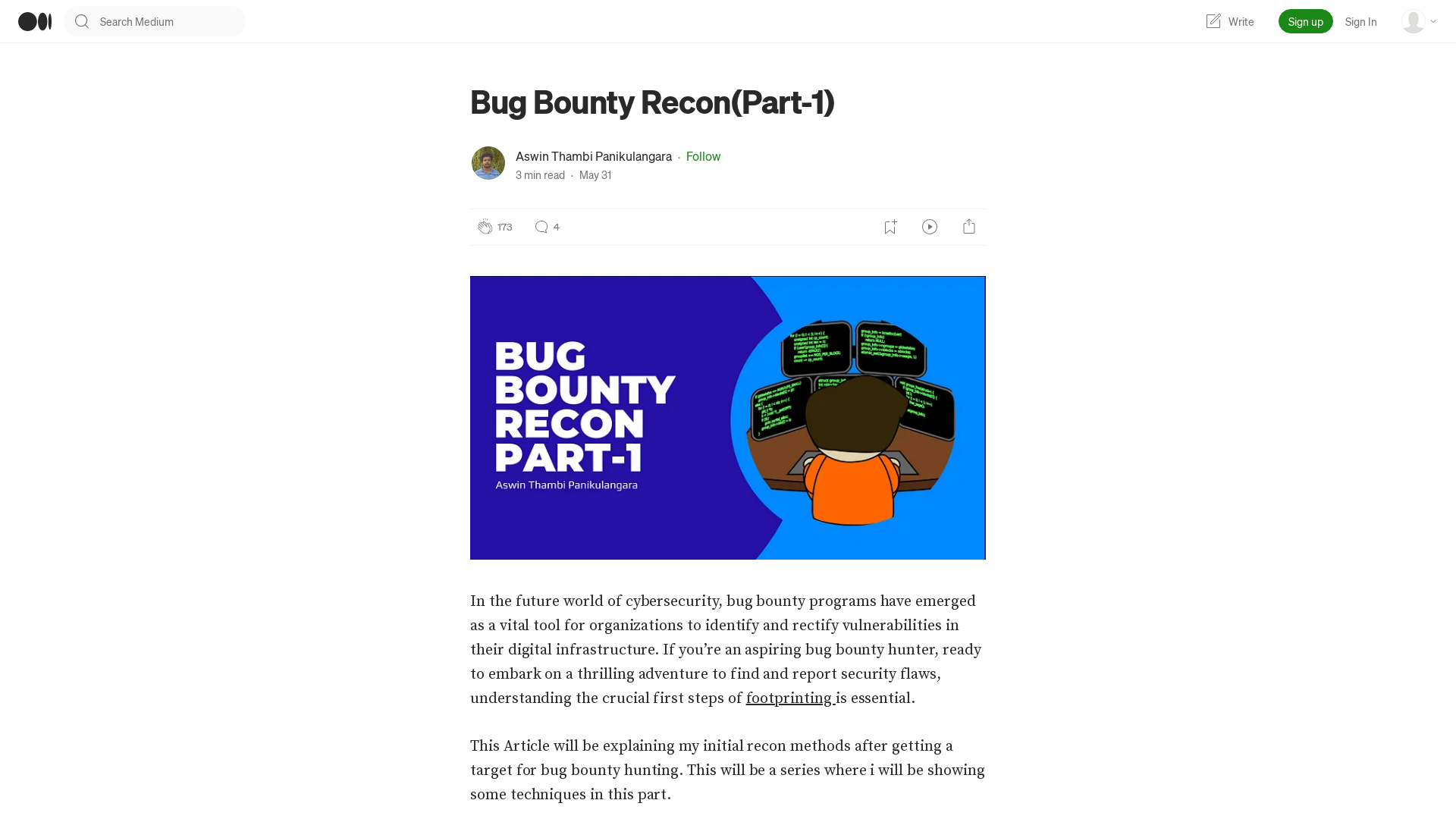
Task: Click the Sign up button
Action: pyautogui.click(x=1306, y=21)
